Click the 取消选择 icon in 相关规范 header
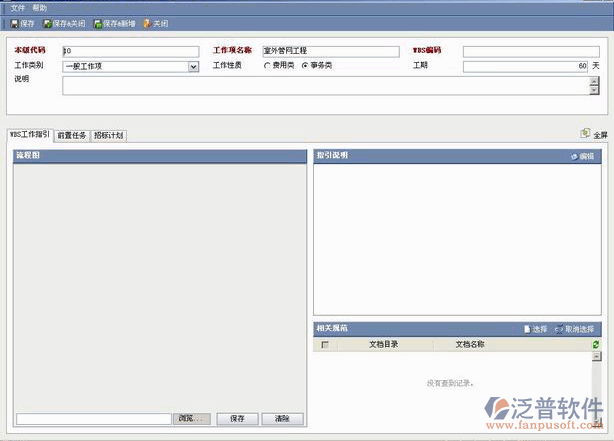Viewport: 614px width, 441px height. (559, 329)
